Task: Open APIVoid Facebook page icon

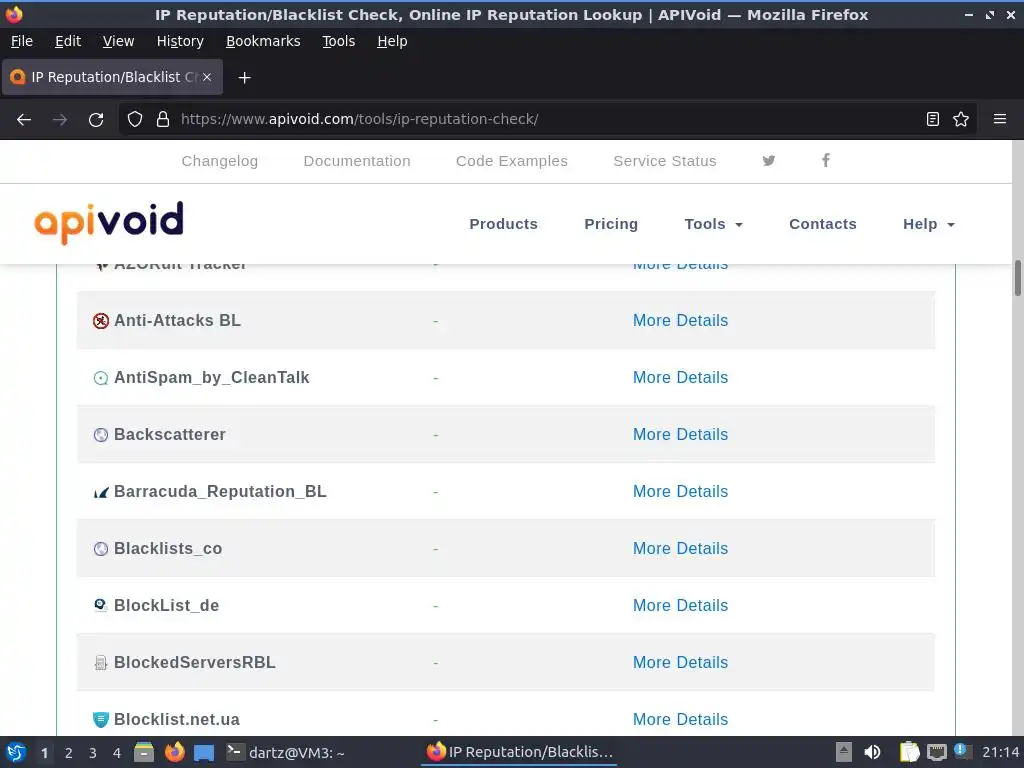Action: [x=825, y=161]
